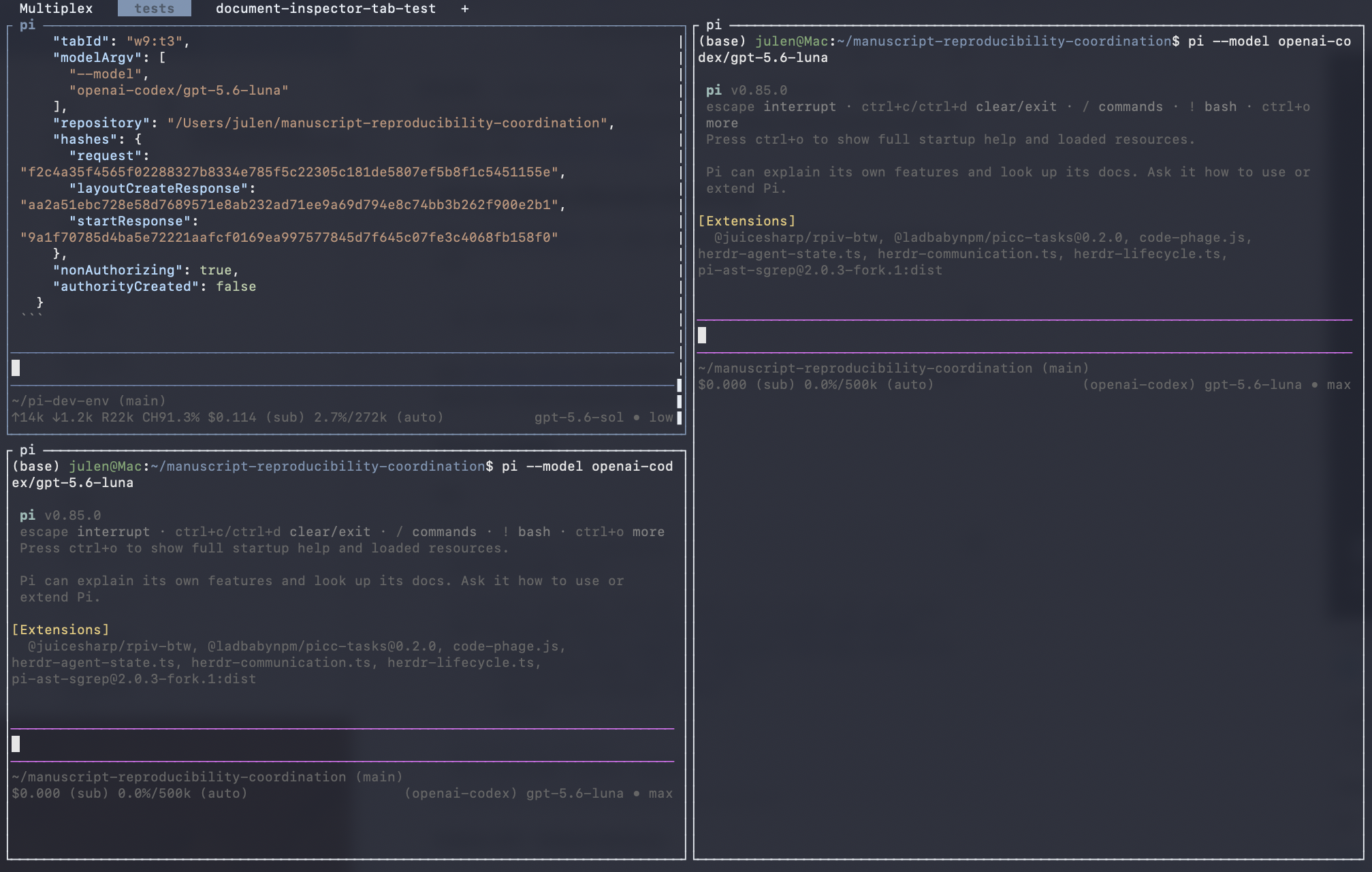Screen dimensions: 1372x872
Task: Open the document-inspector-tab-test tab
Action: coord(325,8)
